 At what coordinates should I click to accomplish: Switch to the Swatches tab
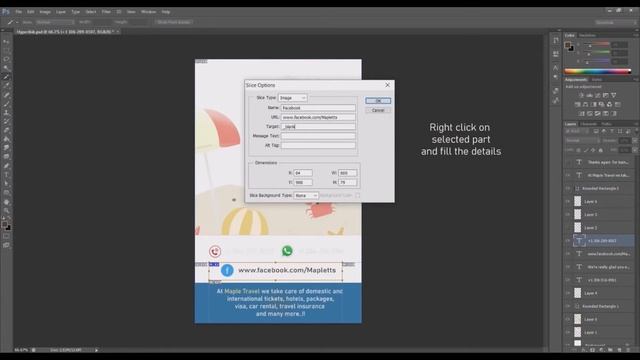[587, 36]
